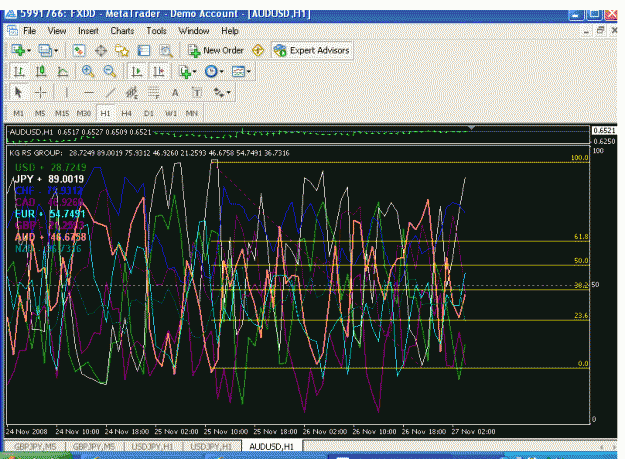Select the Trendline drawing tool
The height and width of the screenshot is (459, 625).
[110, 93]
